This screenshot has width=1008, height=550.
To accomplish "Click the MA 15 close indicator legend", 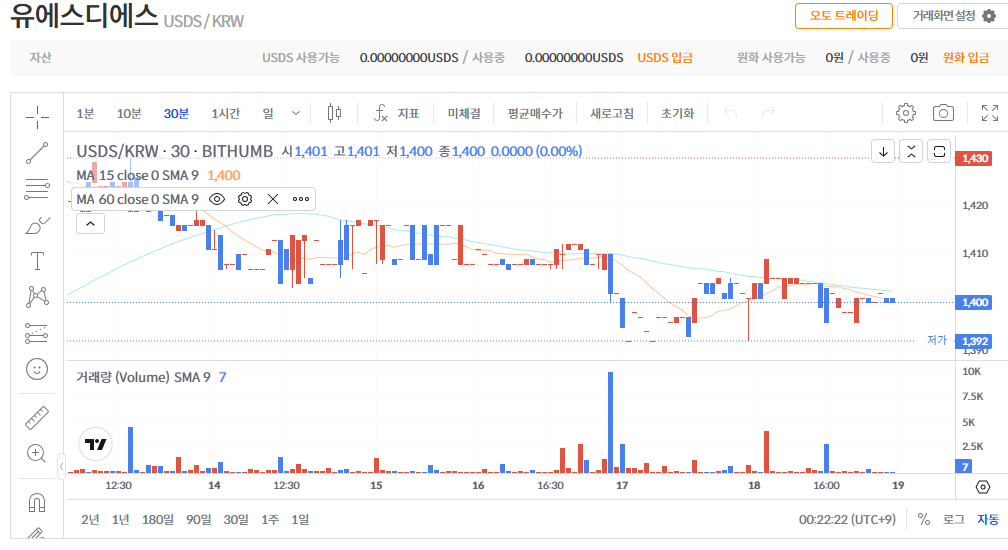I will (x=137, y=175).
